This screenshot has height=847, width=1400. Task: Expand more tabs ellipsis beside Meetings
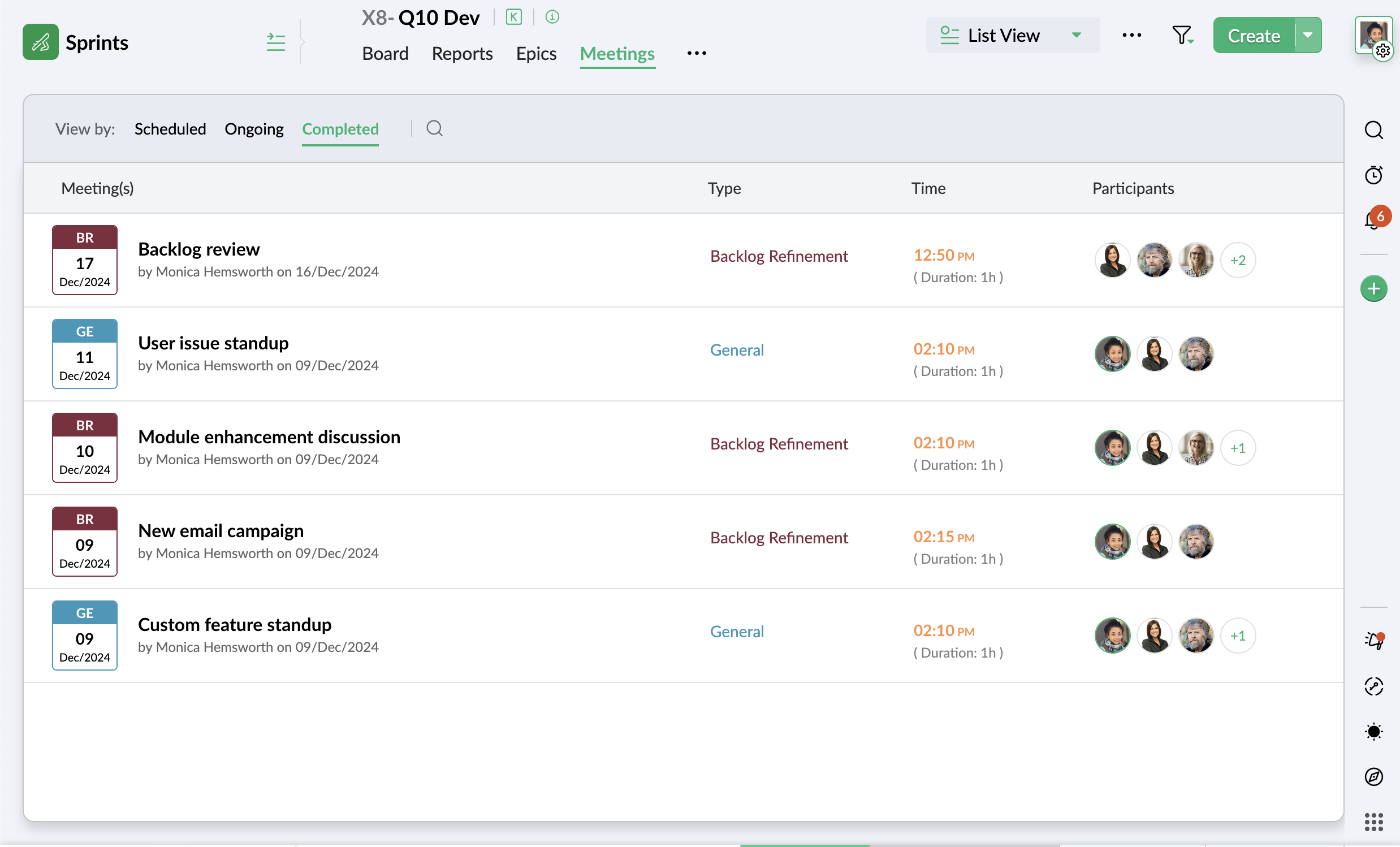pyautogui.click(x=697, y=53)
